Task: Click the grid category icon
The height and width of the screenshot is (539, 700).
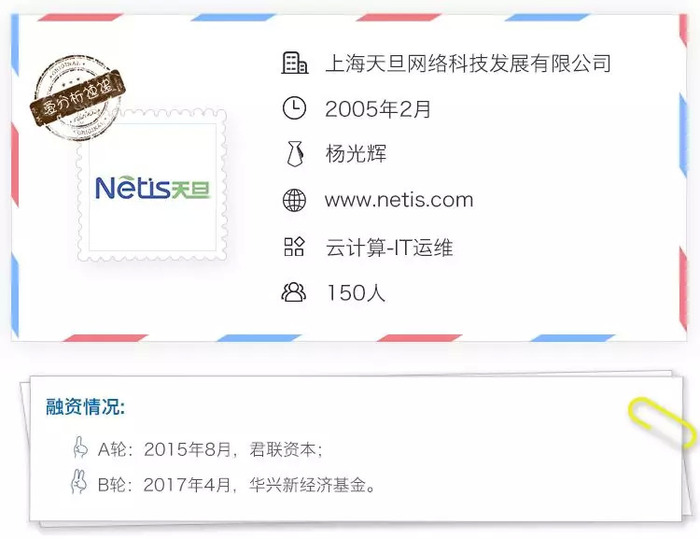Action: coord(294,247)
